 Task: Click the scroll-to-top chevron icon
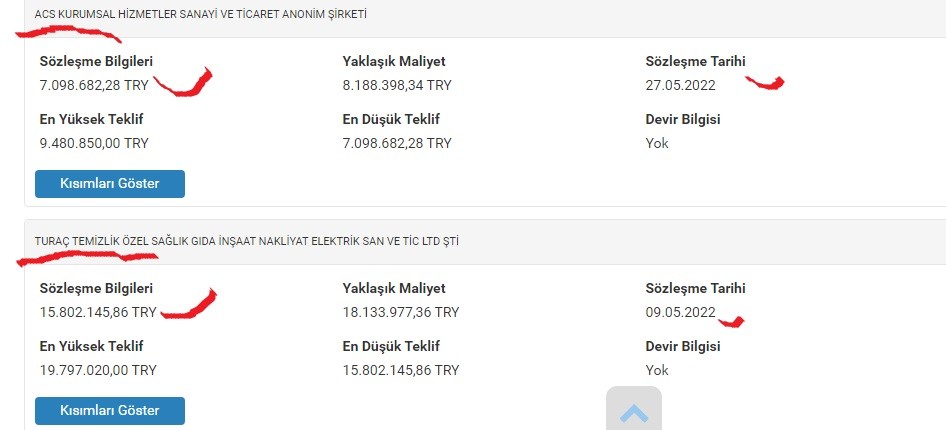[x=634, y=414]
